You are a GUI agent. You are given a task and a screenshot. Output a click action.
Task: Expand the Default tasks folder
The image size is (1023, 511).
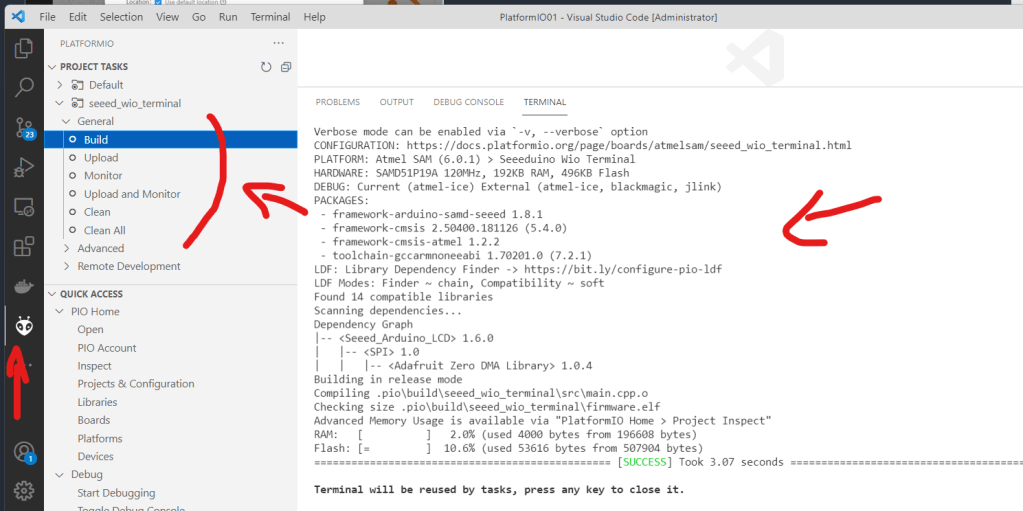pos(61,85)
